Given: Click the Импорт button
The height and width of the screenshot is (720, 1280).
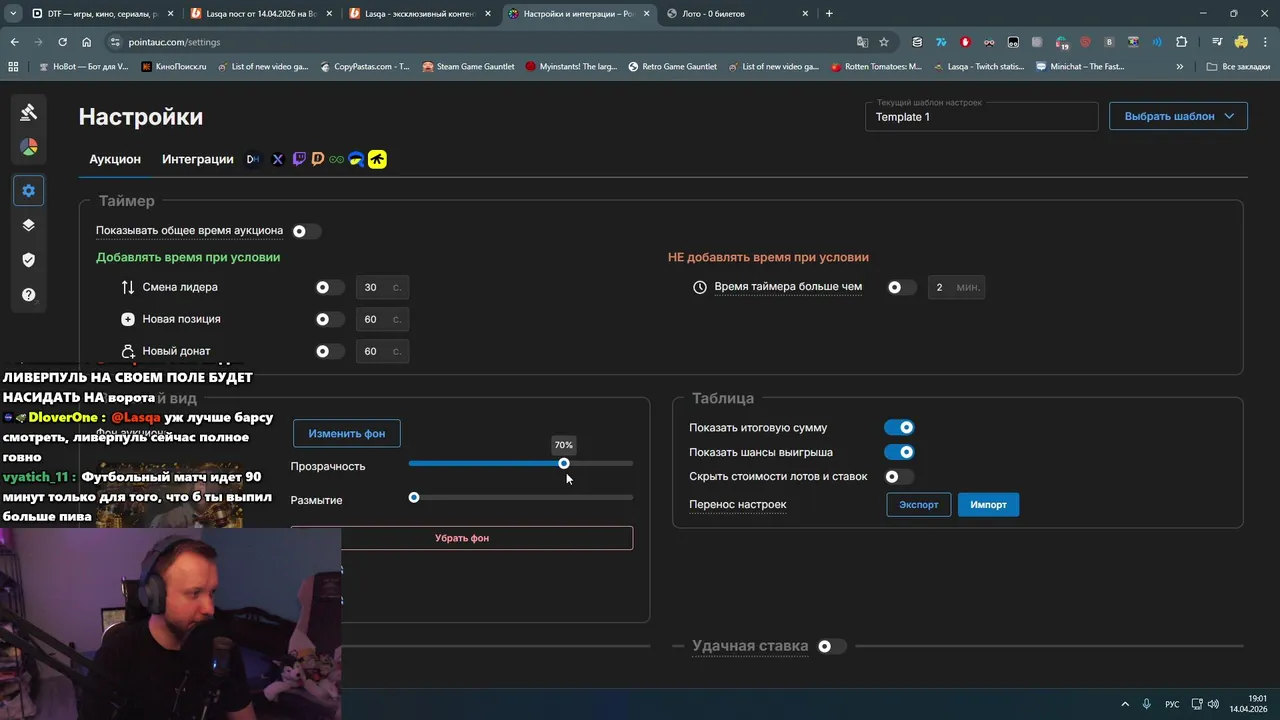Looking at the screenshot, I should coord(988,504).
